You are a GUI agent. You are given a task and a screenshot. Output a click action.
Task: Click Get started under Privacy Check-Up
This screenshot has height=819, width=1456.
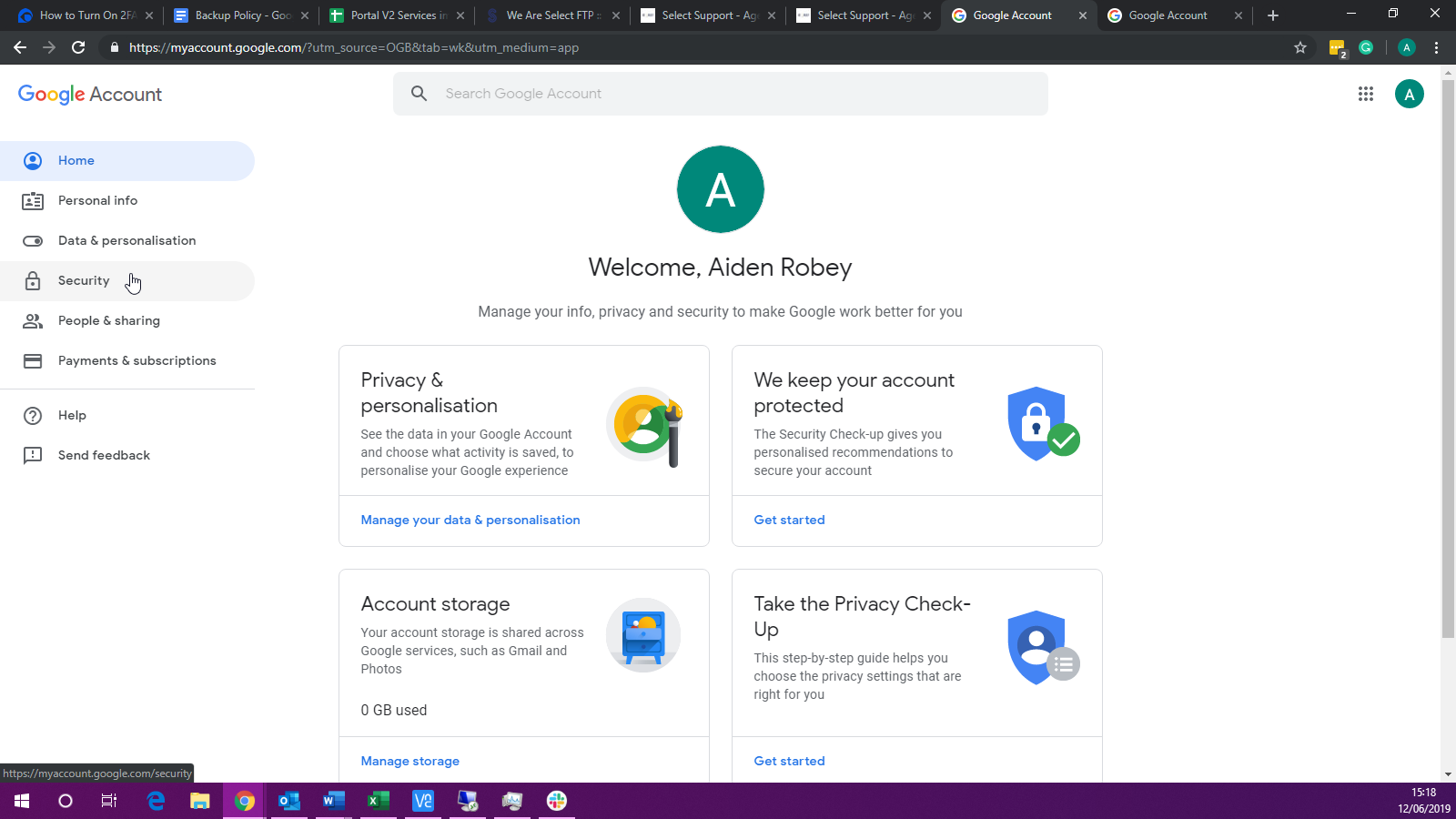coord(790,762)
